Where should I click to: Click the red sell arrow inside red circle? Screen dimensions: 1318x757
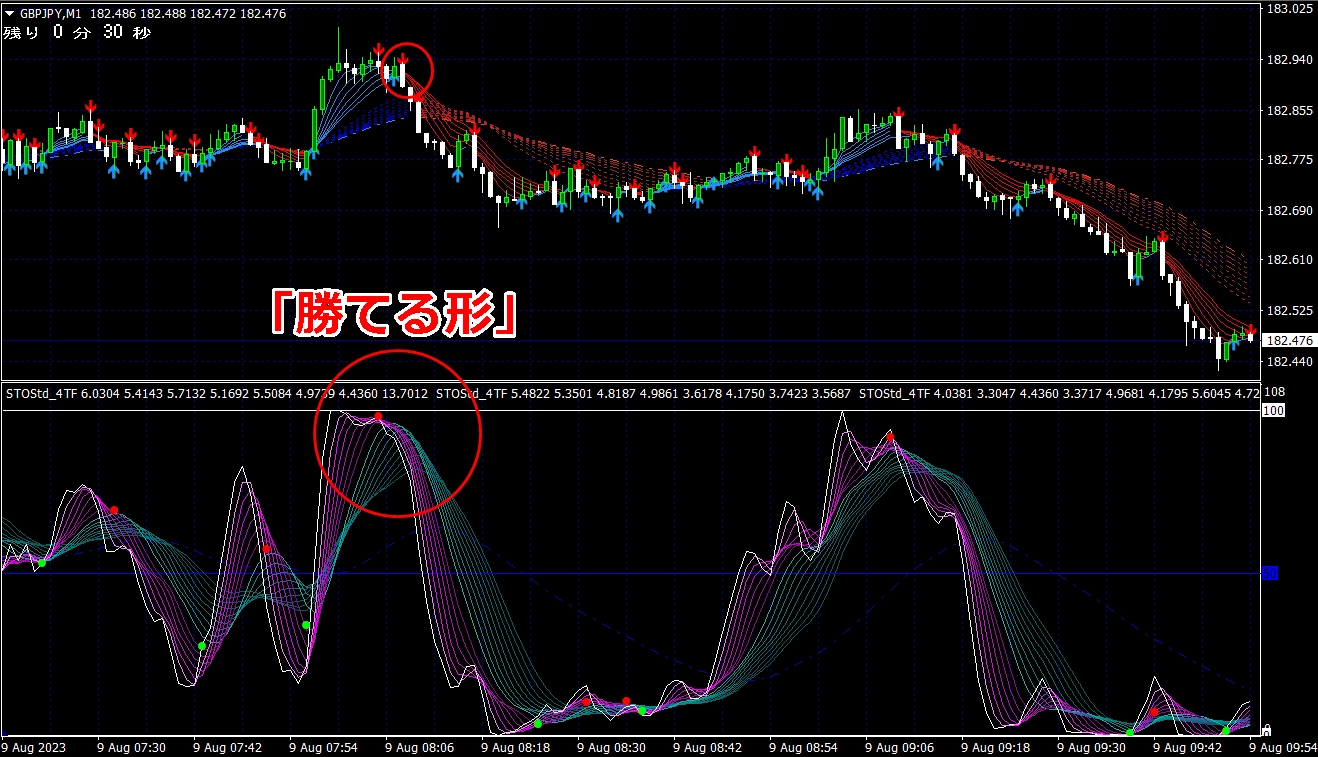click(401, 62)
